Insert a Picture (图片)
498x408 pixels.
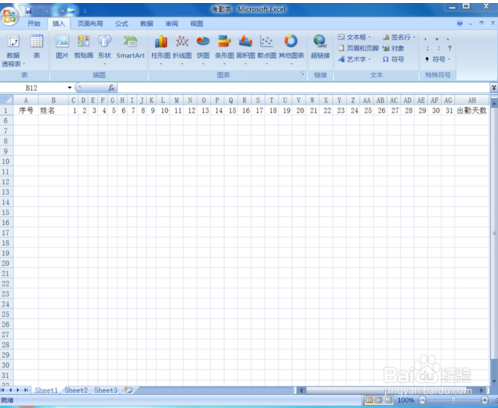(62, 46)
